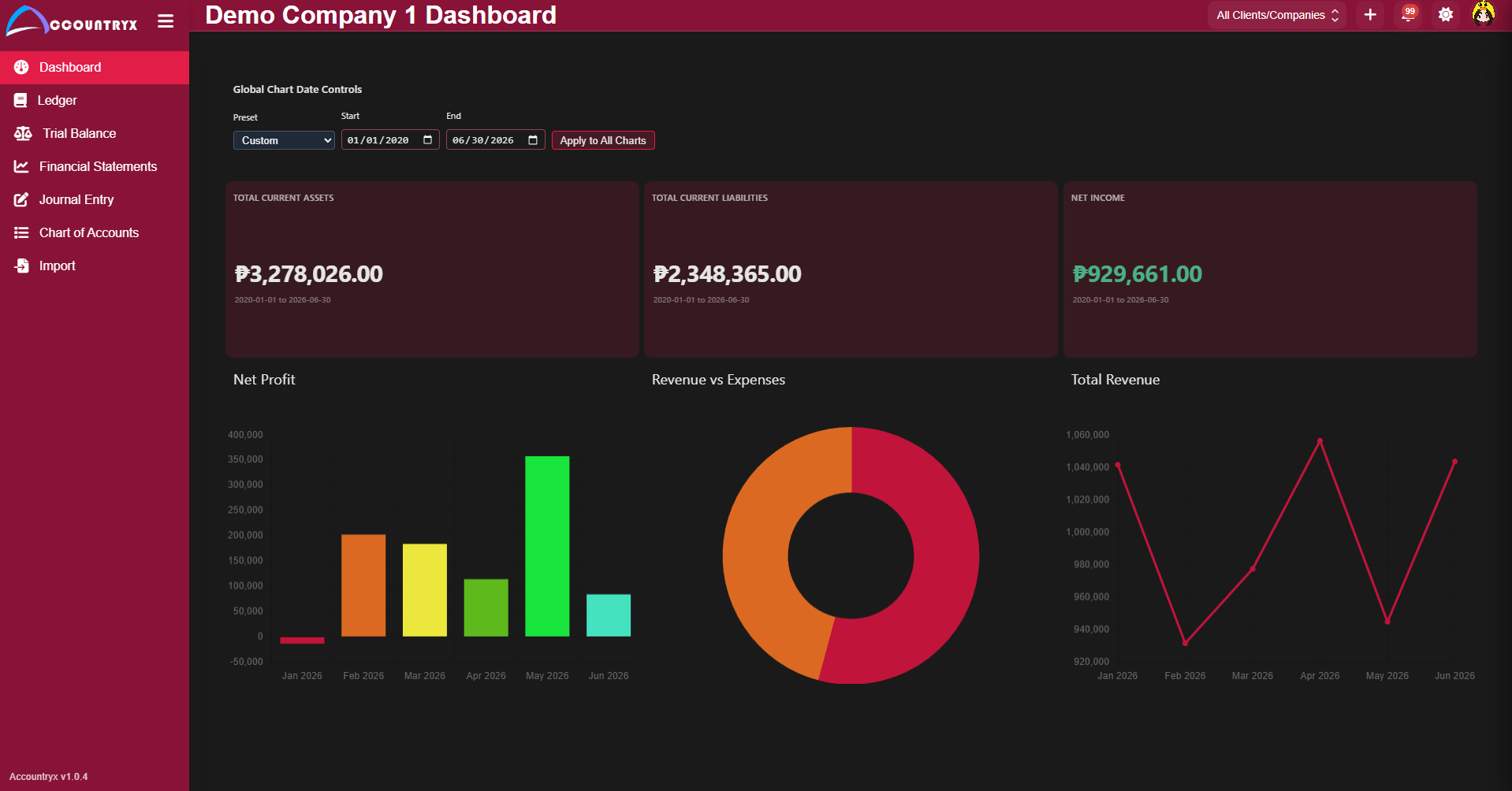Select Chart of Accounts menu item

click(95, 232)
